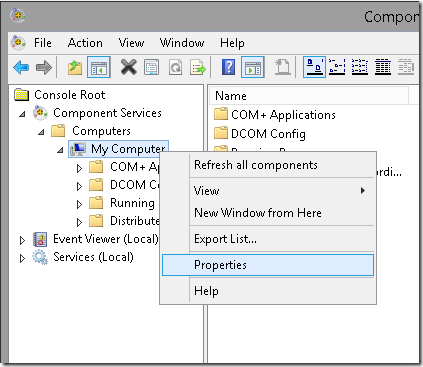The image size is (423, 367).
Task: Click the Status view toolbar icon
Action: [406, 67]
